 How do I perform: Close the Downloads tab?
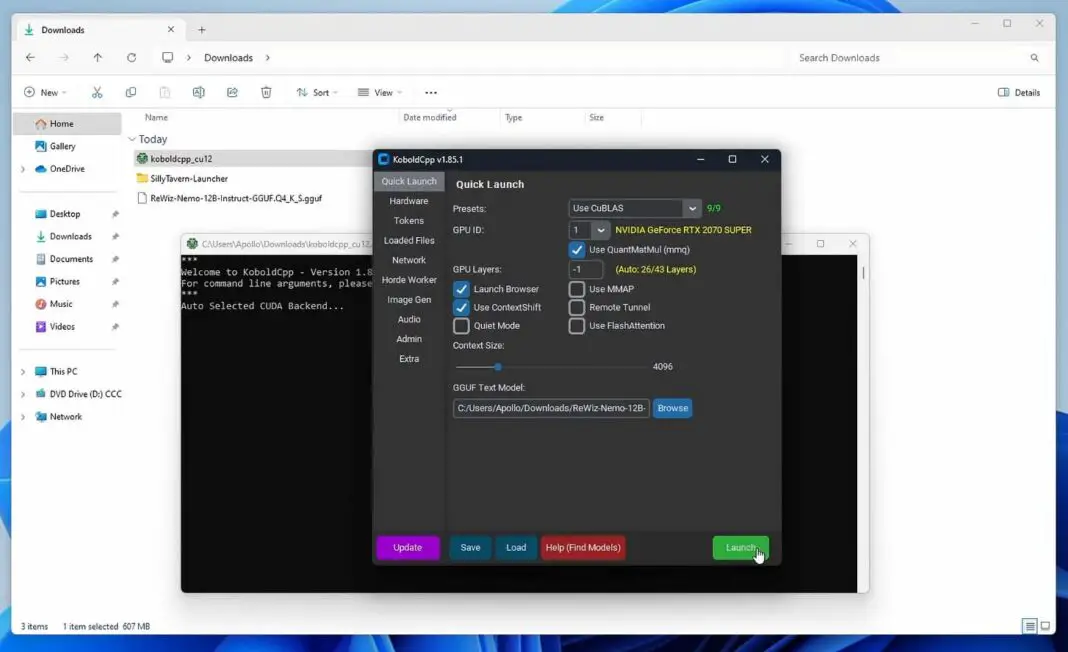point(171,29)
